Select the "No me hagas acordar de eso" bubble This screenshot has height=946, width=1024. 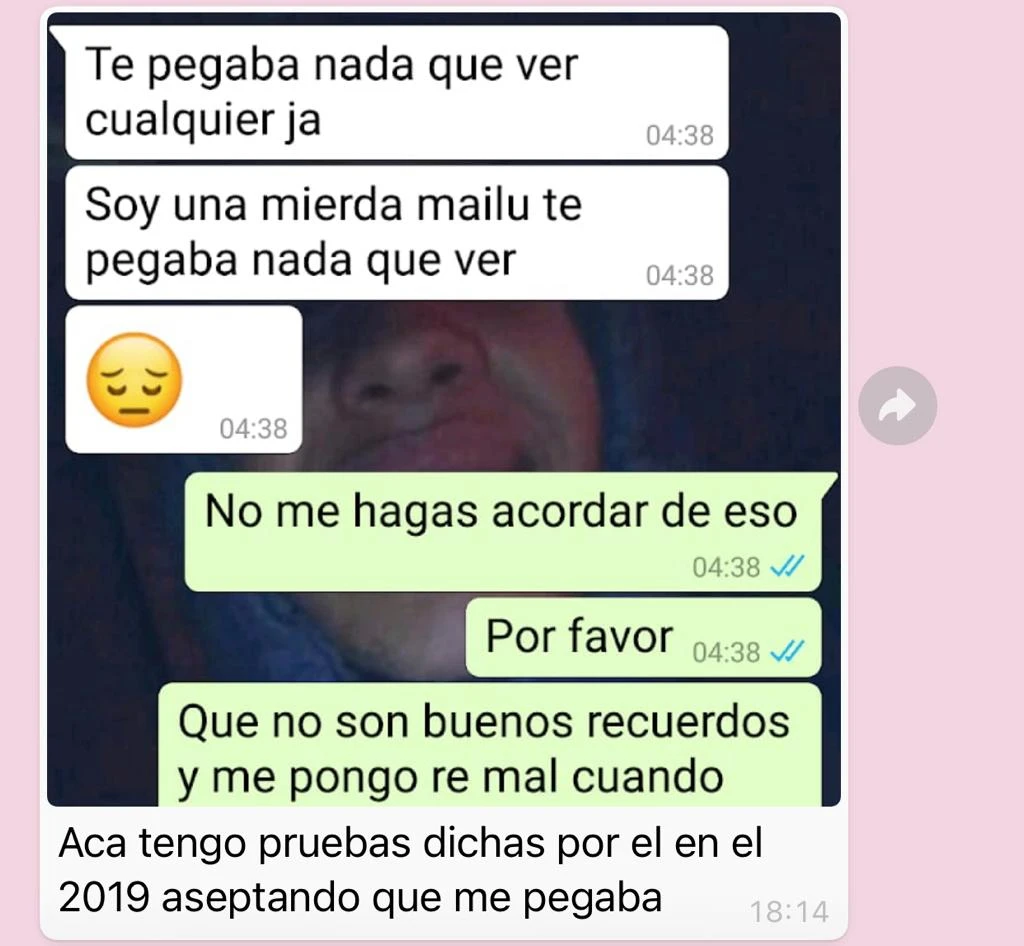(x=503, y=531)
